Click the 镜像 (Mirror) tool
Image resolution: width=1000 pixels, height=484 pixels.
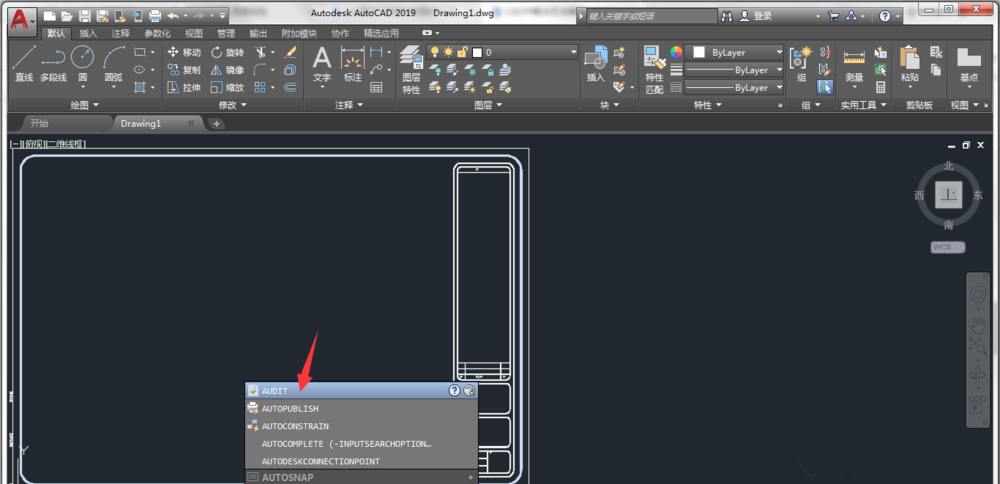coord(226,70)
